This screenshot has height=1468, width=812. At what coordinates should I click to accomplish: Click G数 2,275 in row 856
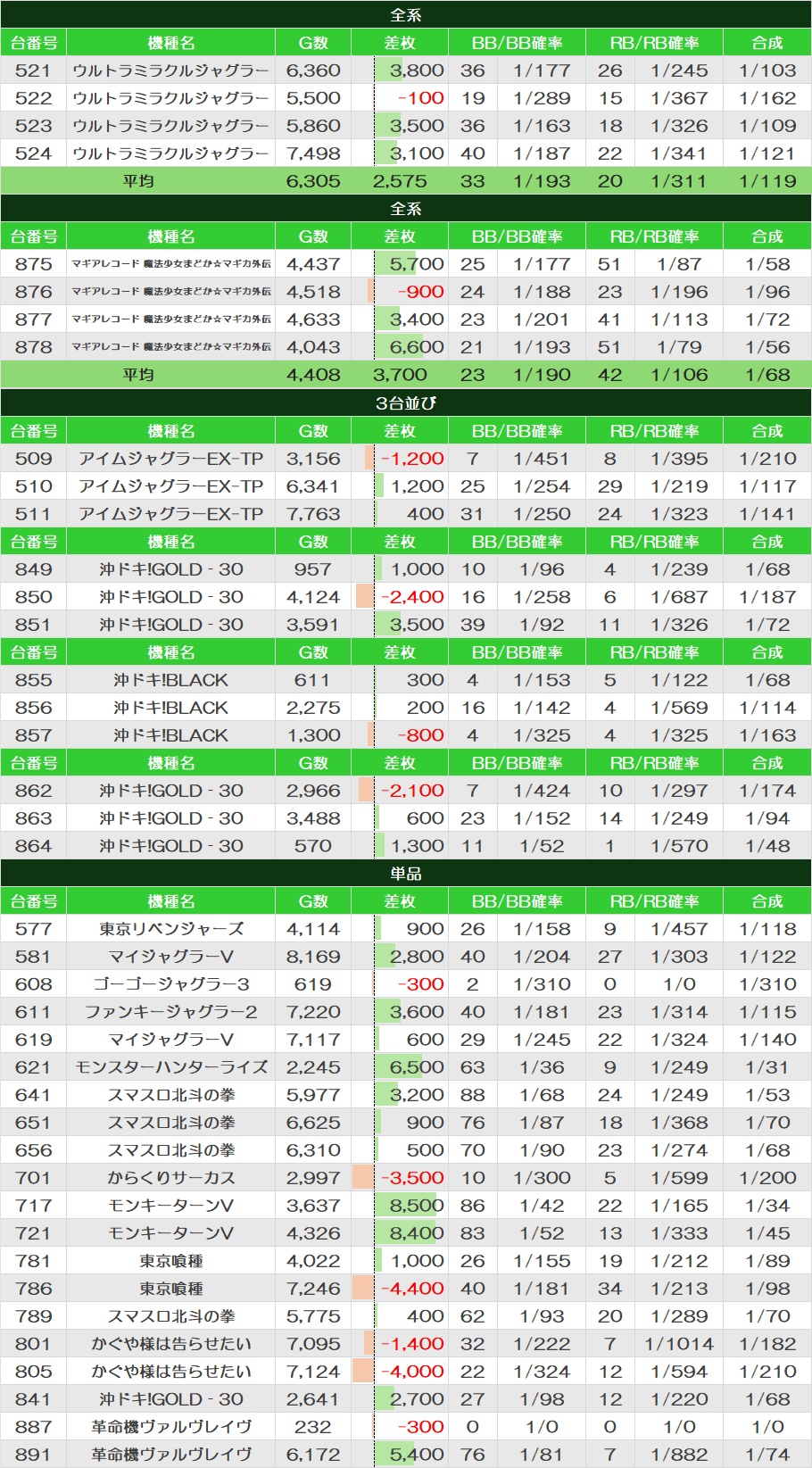[313, 708]
